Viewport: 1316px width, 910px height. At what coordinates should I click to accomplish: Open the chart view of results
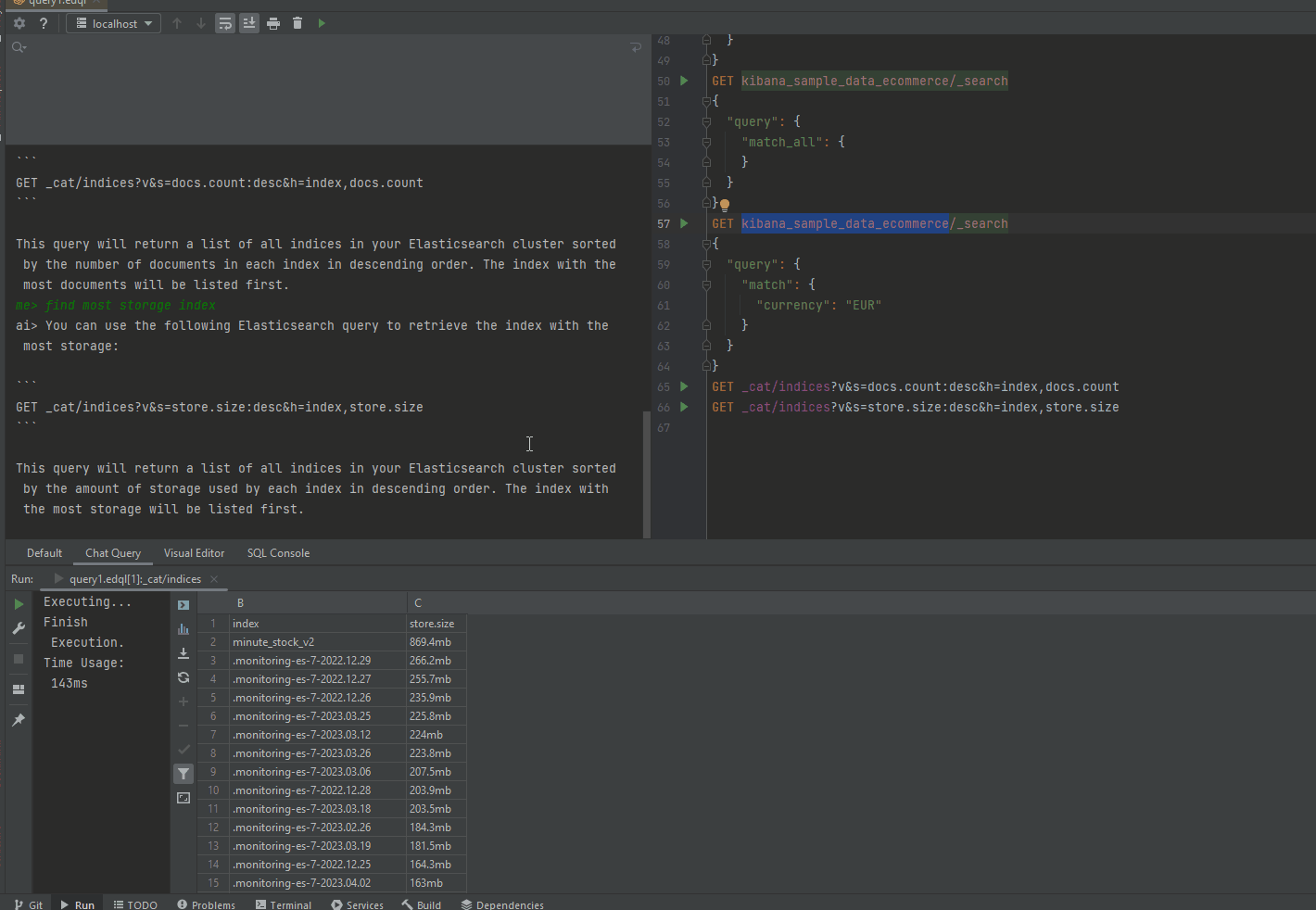183,630
